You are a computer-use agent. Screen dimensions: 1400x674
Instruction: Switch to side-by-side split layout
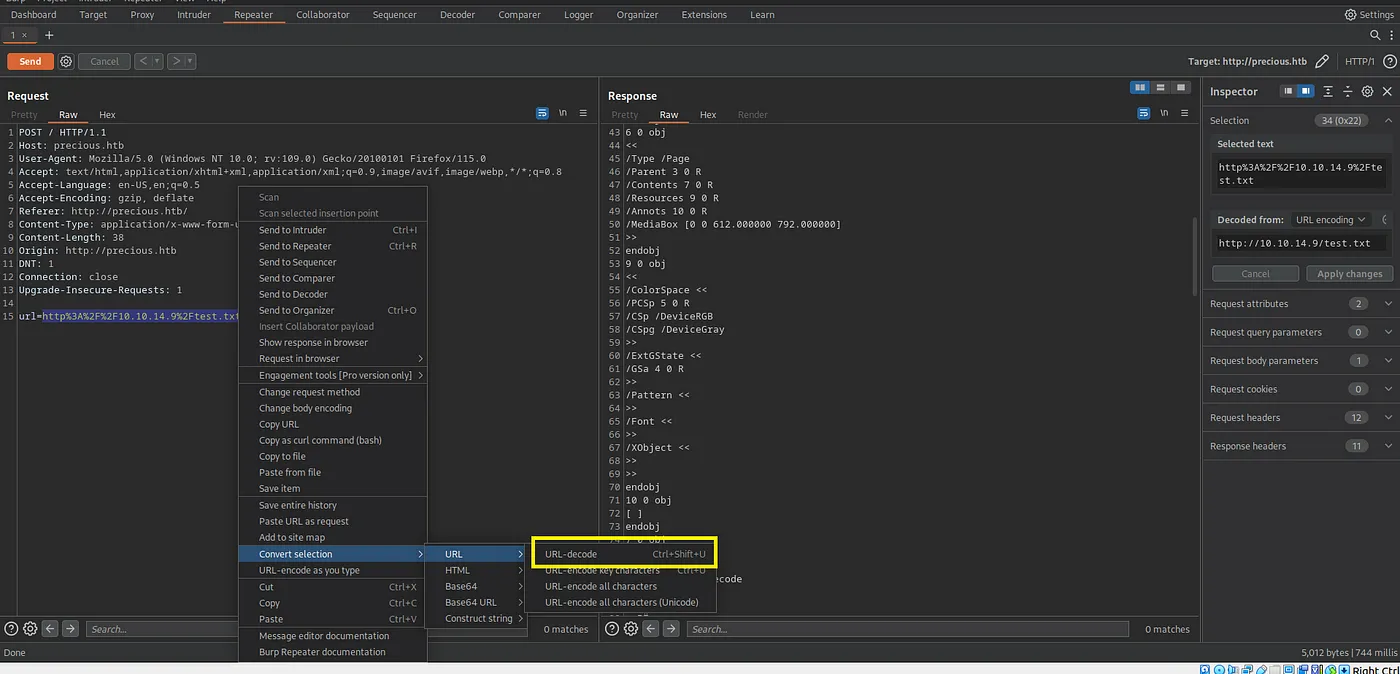[x=1139, y=88]
